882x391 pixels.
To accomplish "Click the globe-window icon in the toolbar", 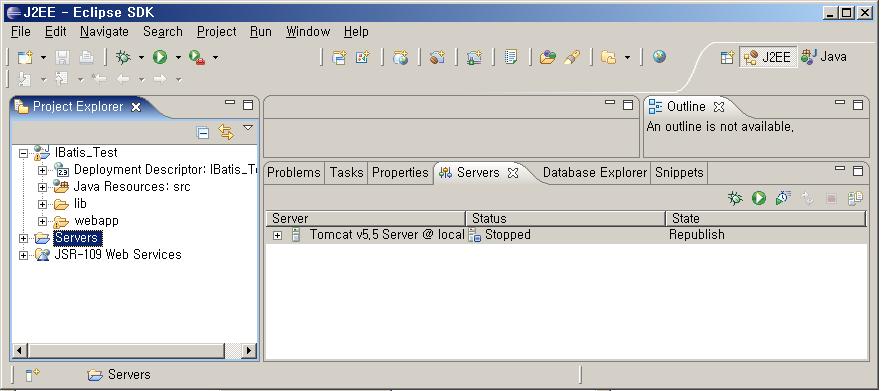I will pyautogui.click(x=400, y=57).
